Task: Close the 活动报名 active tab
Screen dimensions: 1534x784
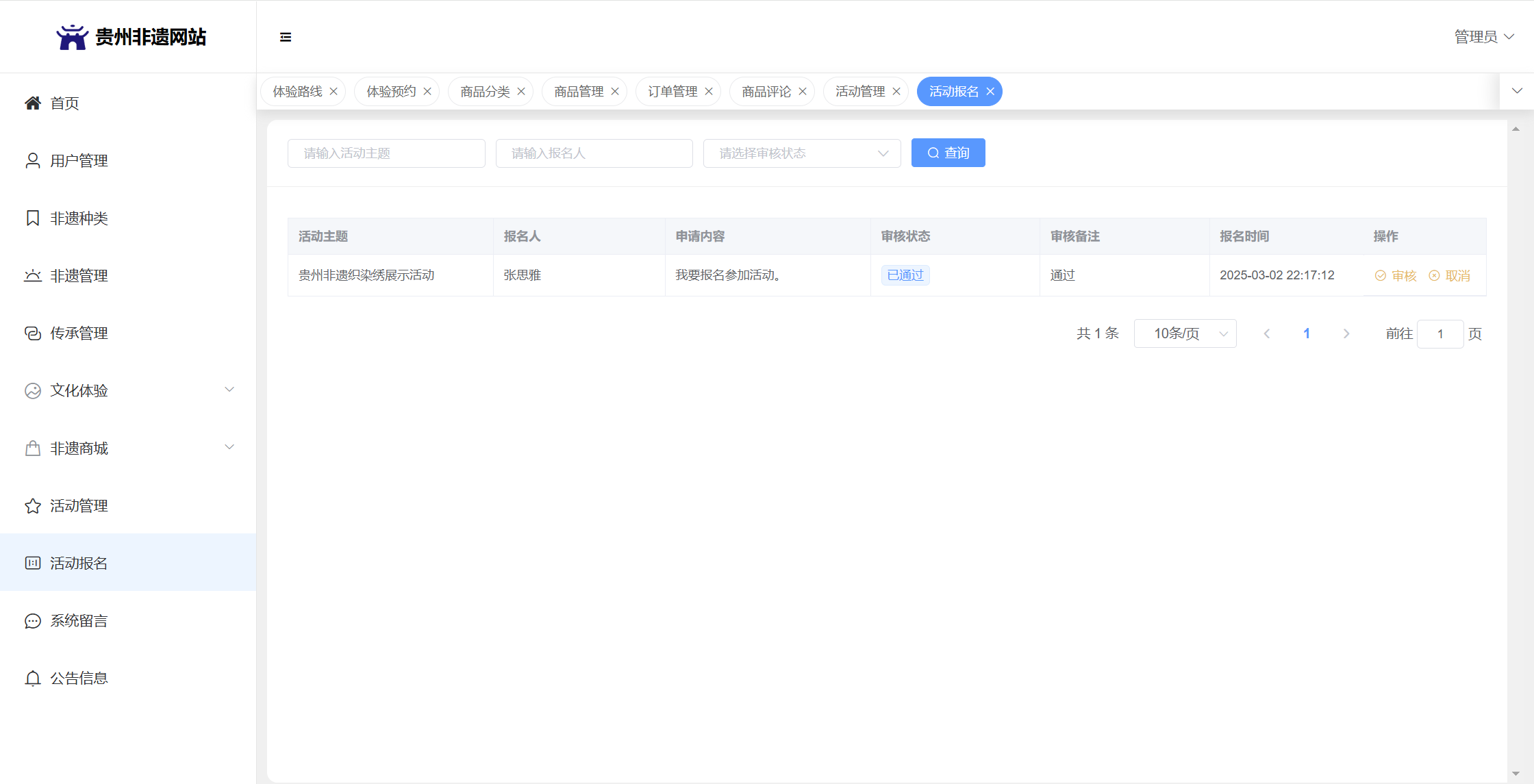Action: [990, 91]
